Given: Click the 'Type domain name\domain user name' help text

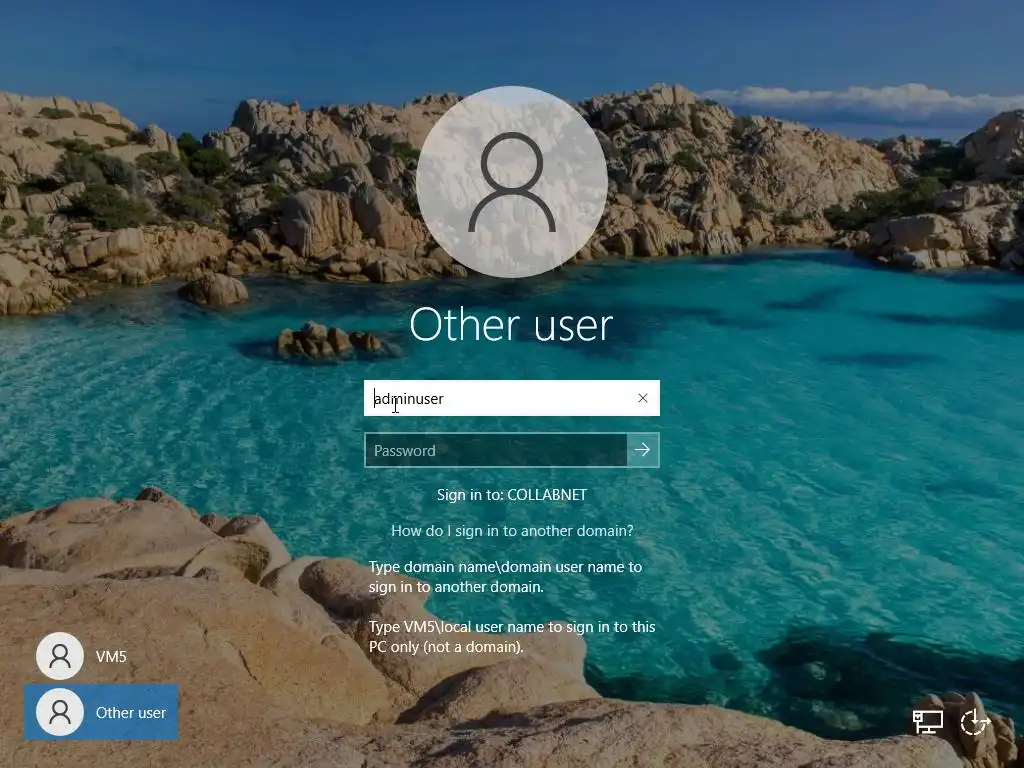Looking at the screenshot, I should pyautogui.click(x=505, y=577).
